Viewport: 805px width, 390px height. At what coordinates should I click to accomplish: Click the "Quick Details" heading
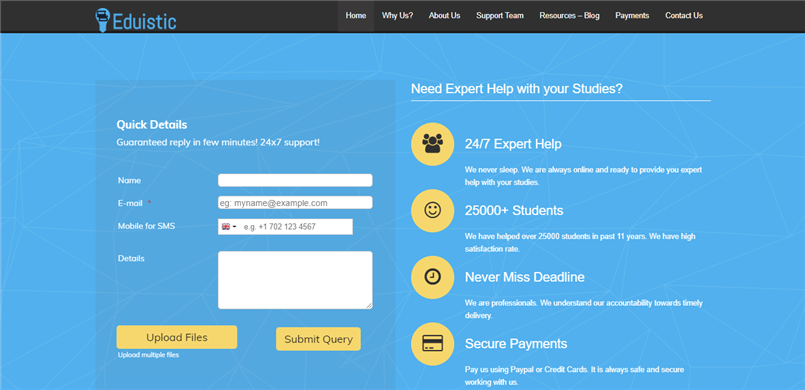tap(152, 125)
